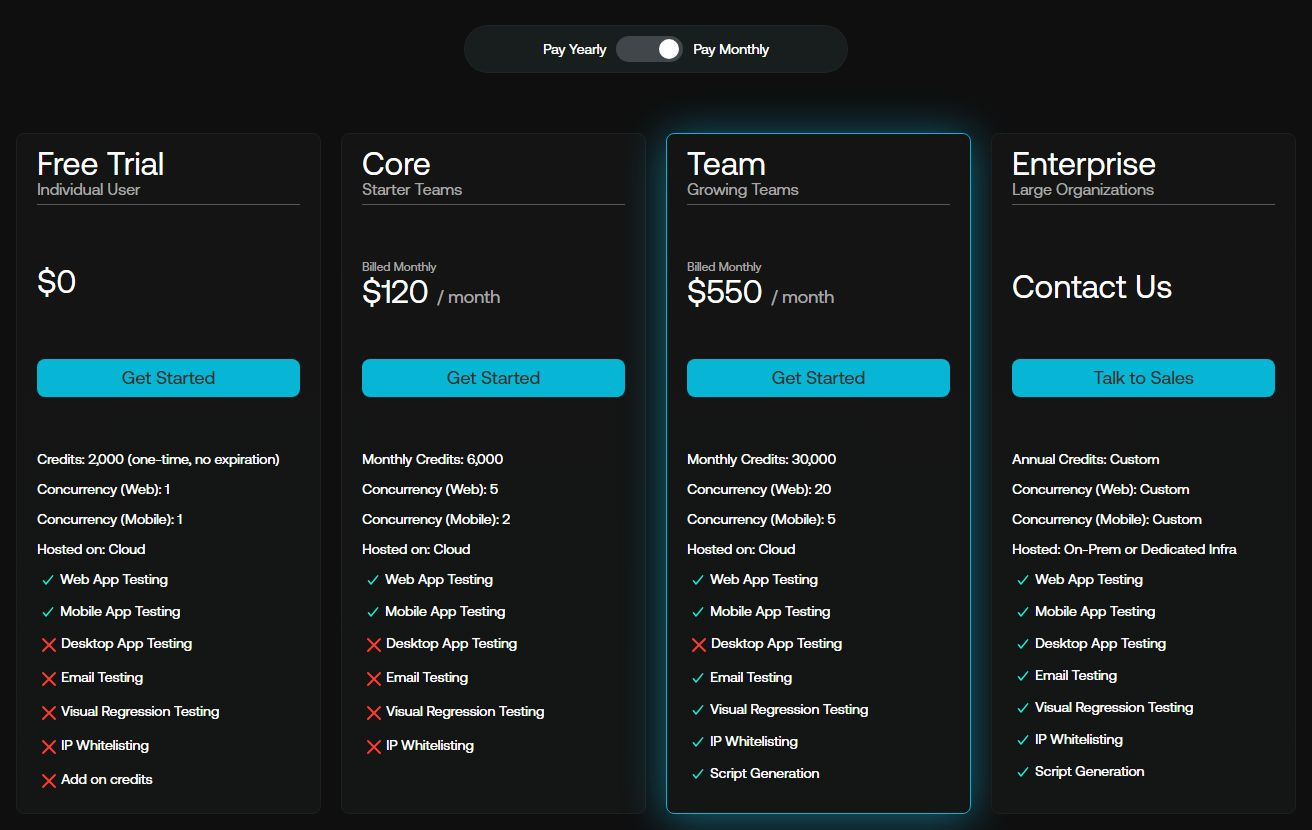Click the $120 price in Core

click(x=395, y=292)
